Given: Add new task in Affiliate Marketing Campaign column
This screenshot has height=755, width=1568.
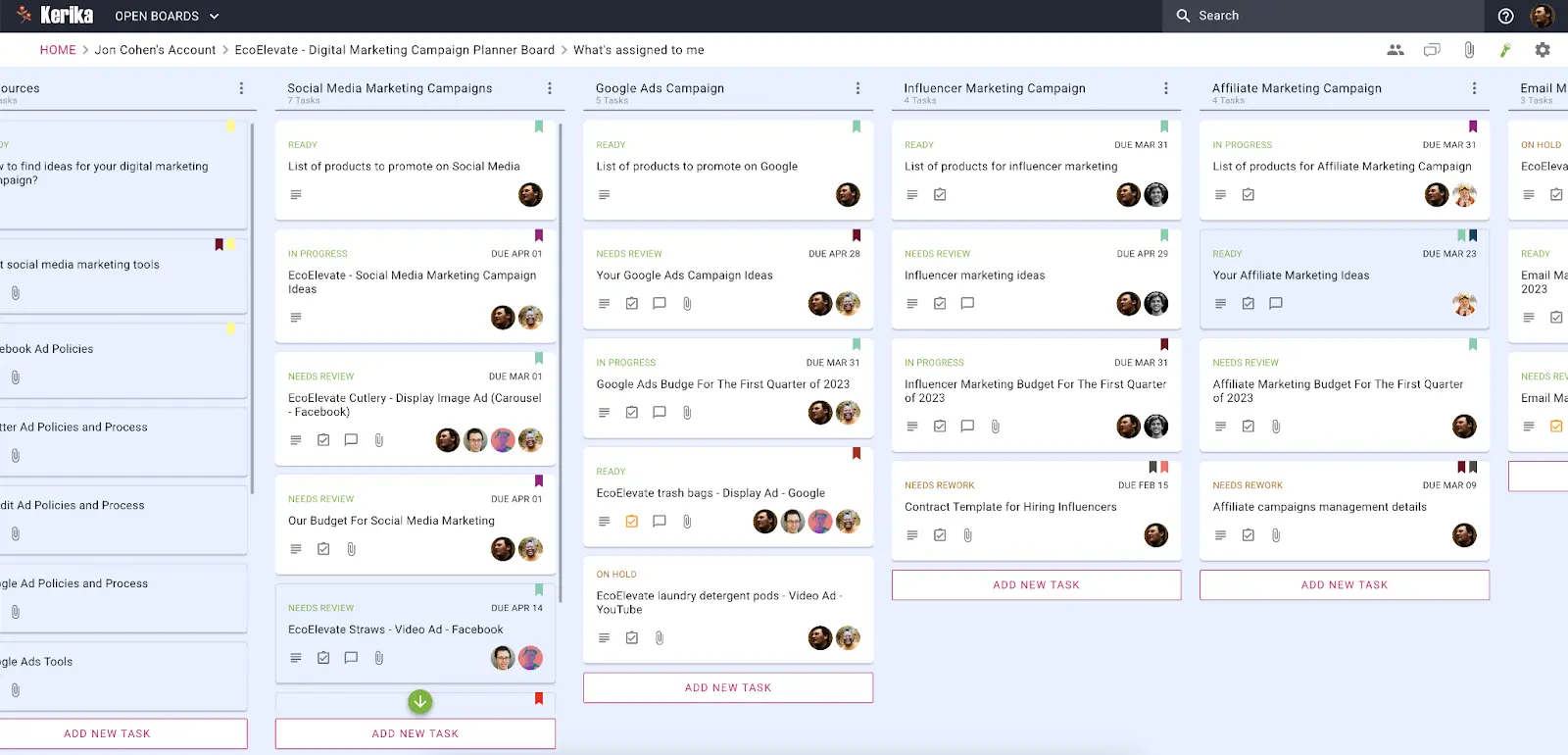Looking at the screenshot, I should [x=1345, y=585].
